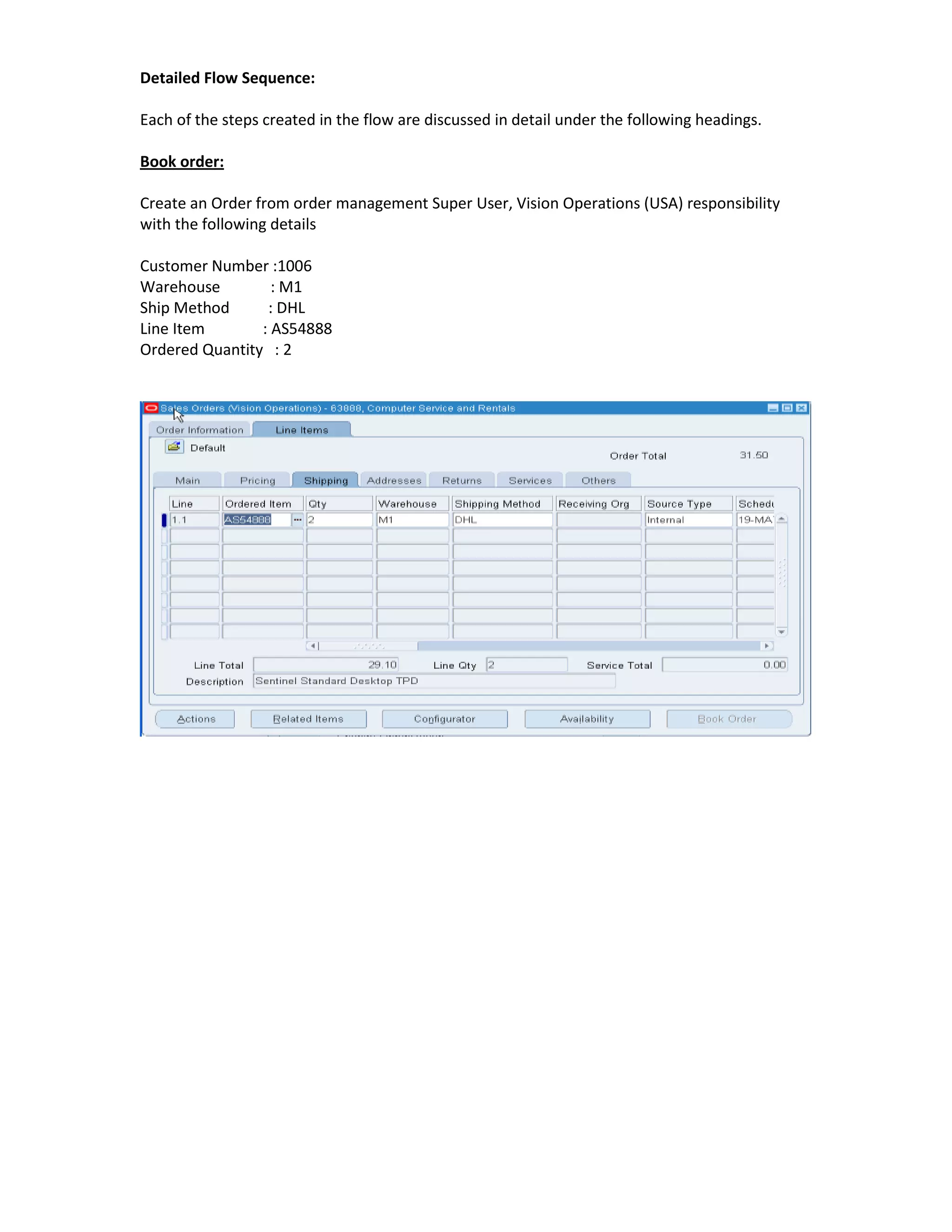Open the Addresses sub-tab

(x=394, y=481)
